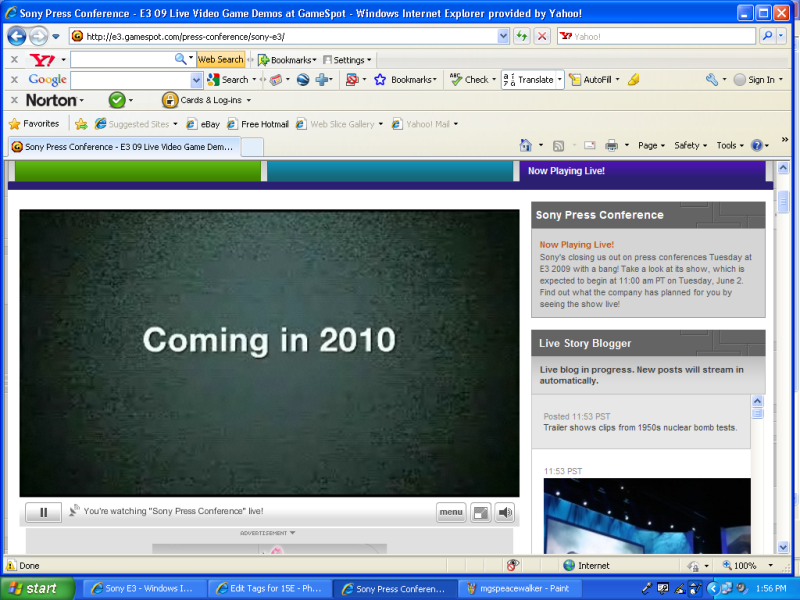
Task: Switch to mgspeacewalker Paint in taskbar
Action: click(516, 588)
